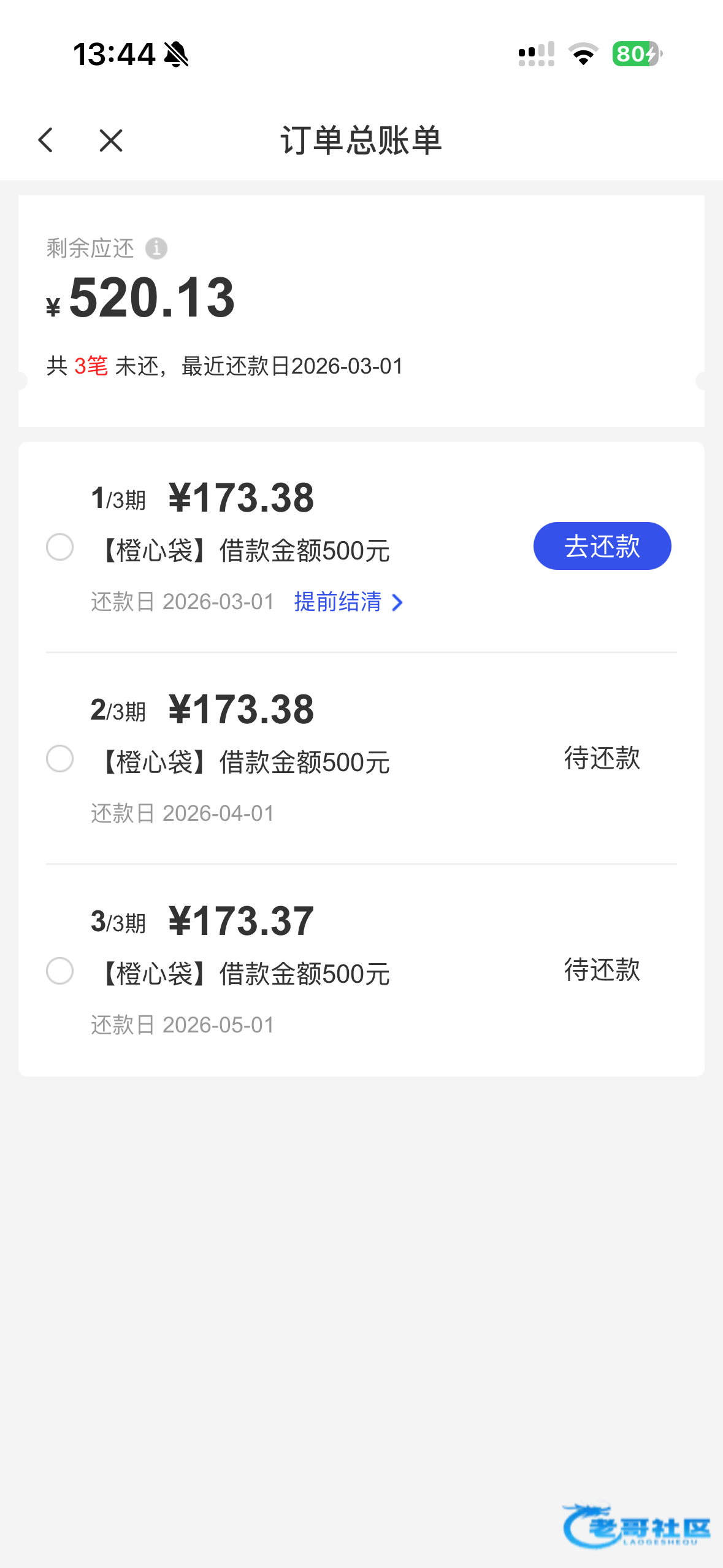Close the page with the X icon

pos(111,140)
